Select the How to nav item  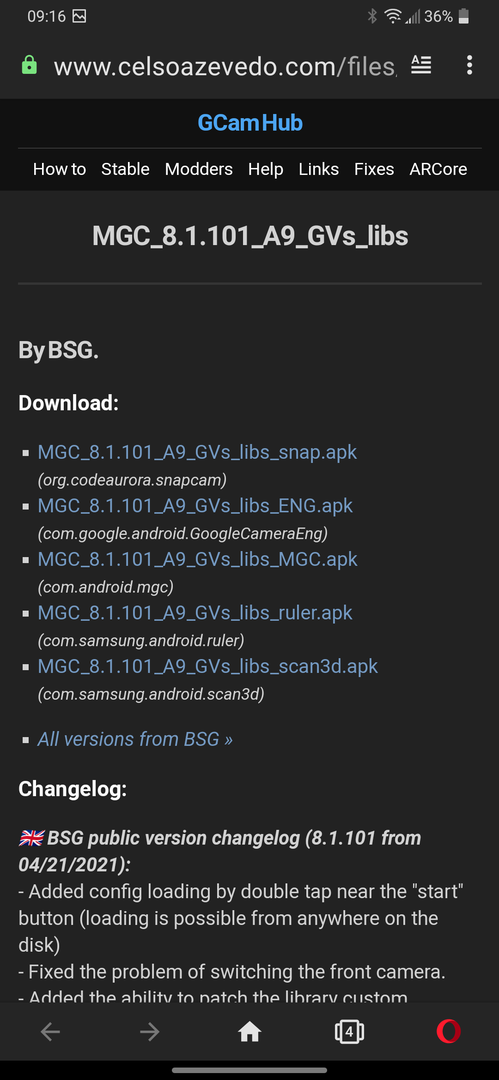tap(59, 169)
